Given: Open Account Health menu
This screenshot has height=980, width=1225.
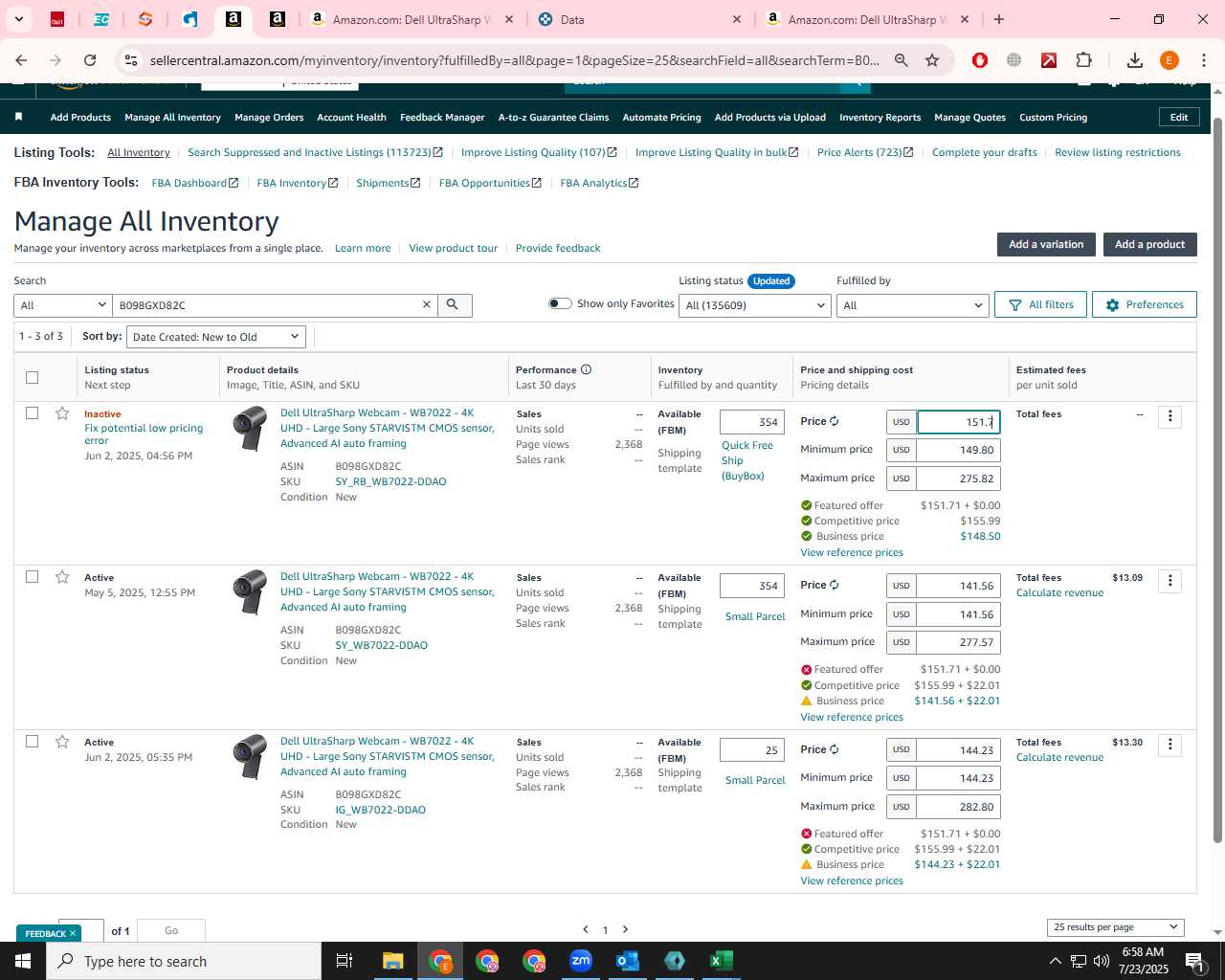Looking at the screenshot, I should coord(351,117).
